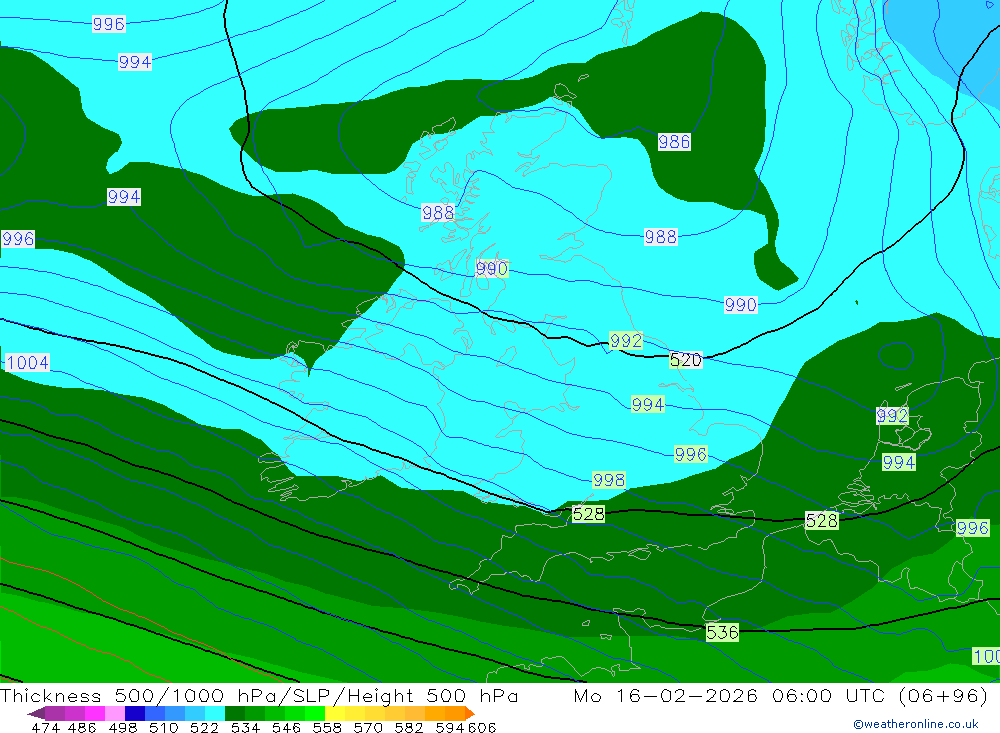1000x733 pixels.
Task: Click the 992 label over Denmark
Action: pos(892,416)
